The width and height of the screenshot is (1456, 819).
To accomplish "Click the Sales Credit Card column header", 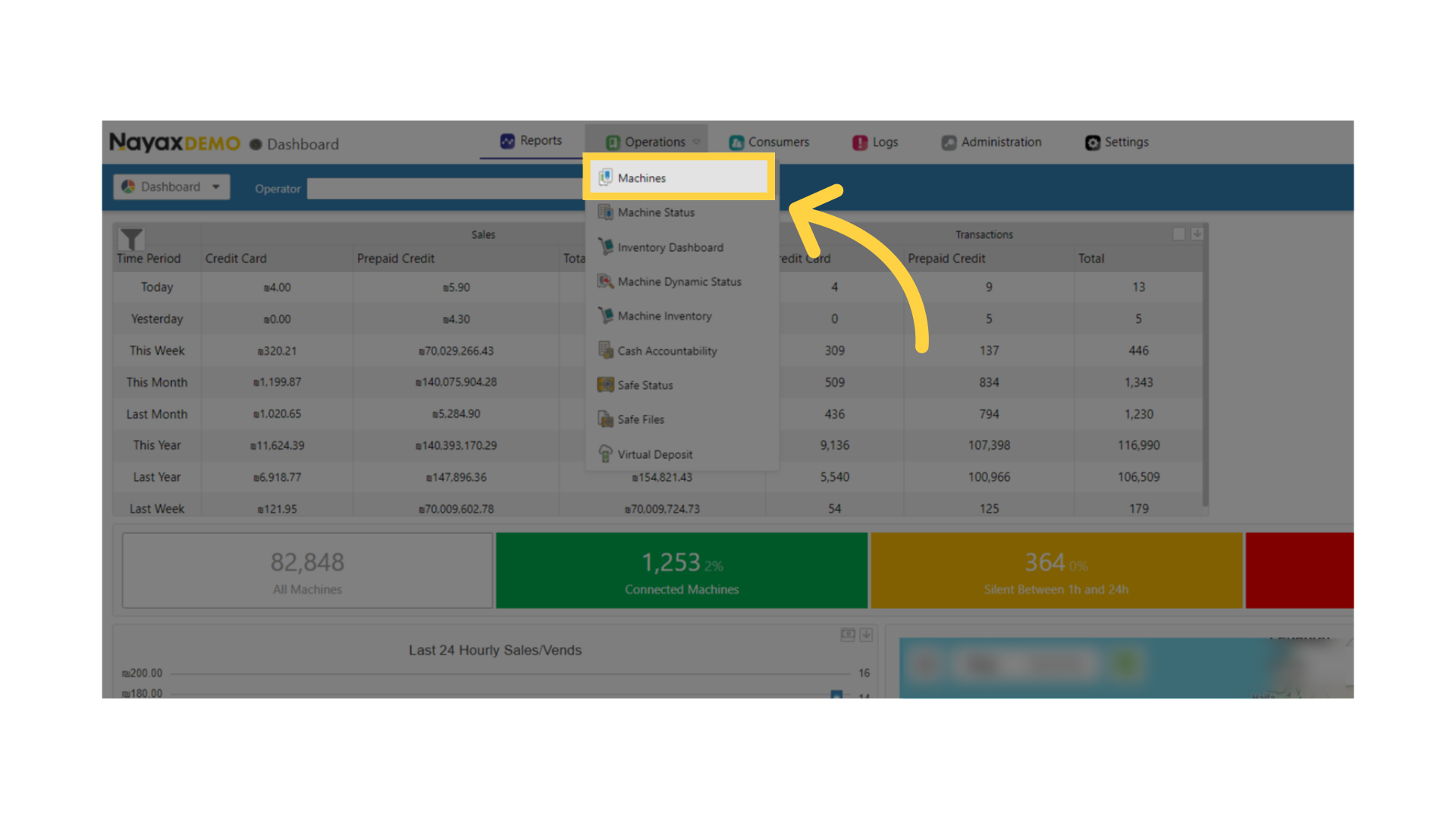I will (236, 259).
